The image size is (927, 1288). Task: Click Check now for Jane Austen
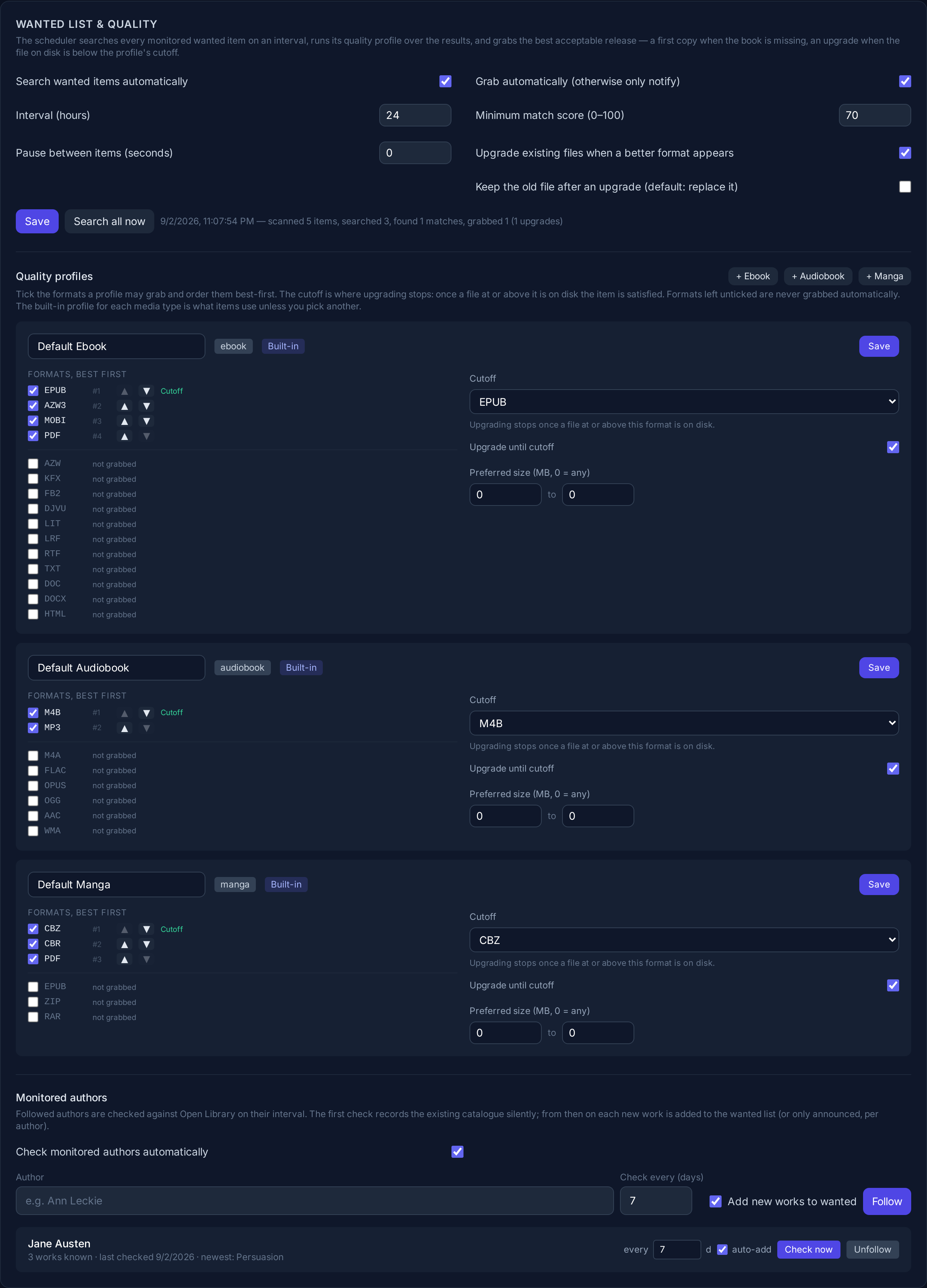pyautogui.click(x=808, y=1249)
